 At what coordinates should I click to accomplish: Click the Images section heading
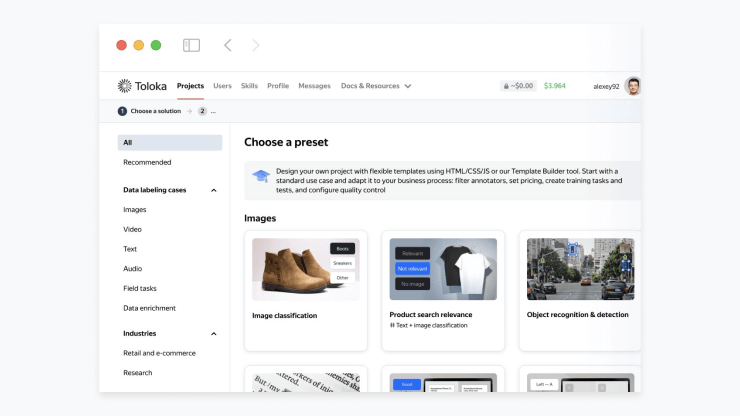(x=260, y=218)
